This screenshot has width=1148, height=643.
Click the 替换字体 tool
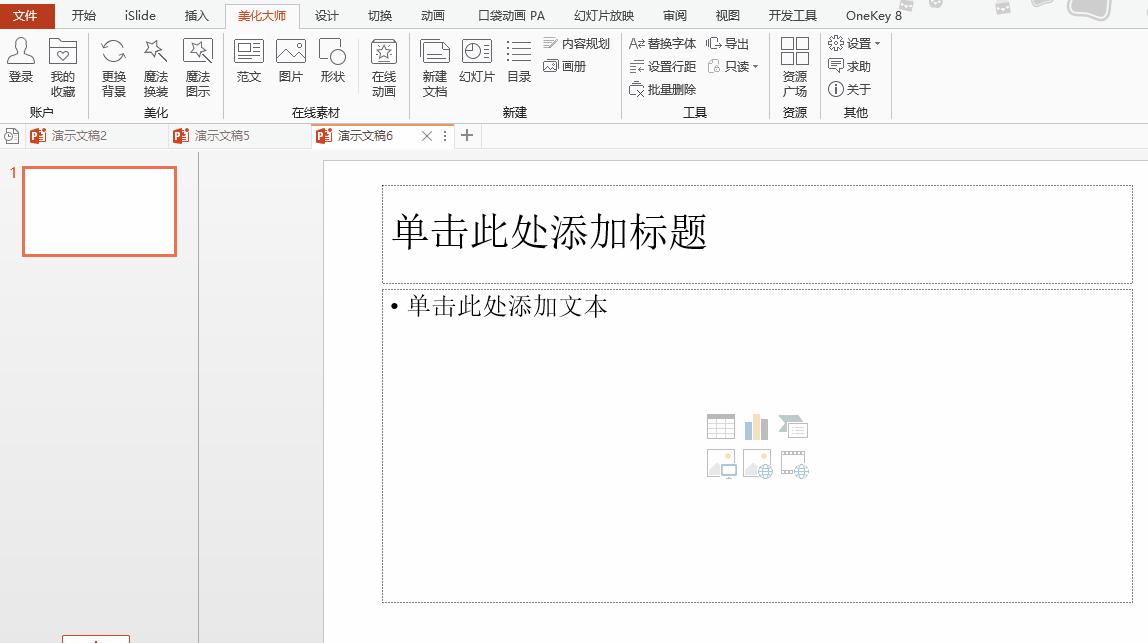tap(662, 43)
